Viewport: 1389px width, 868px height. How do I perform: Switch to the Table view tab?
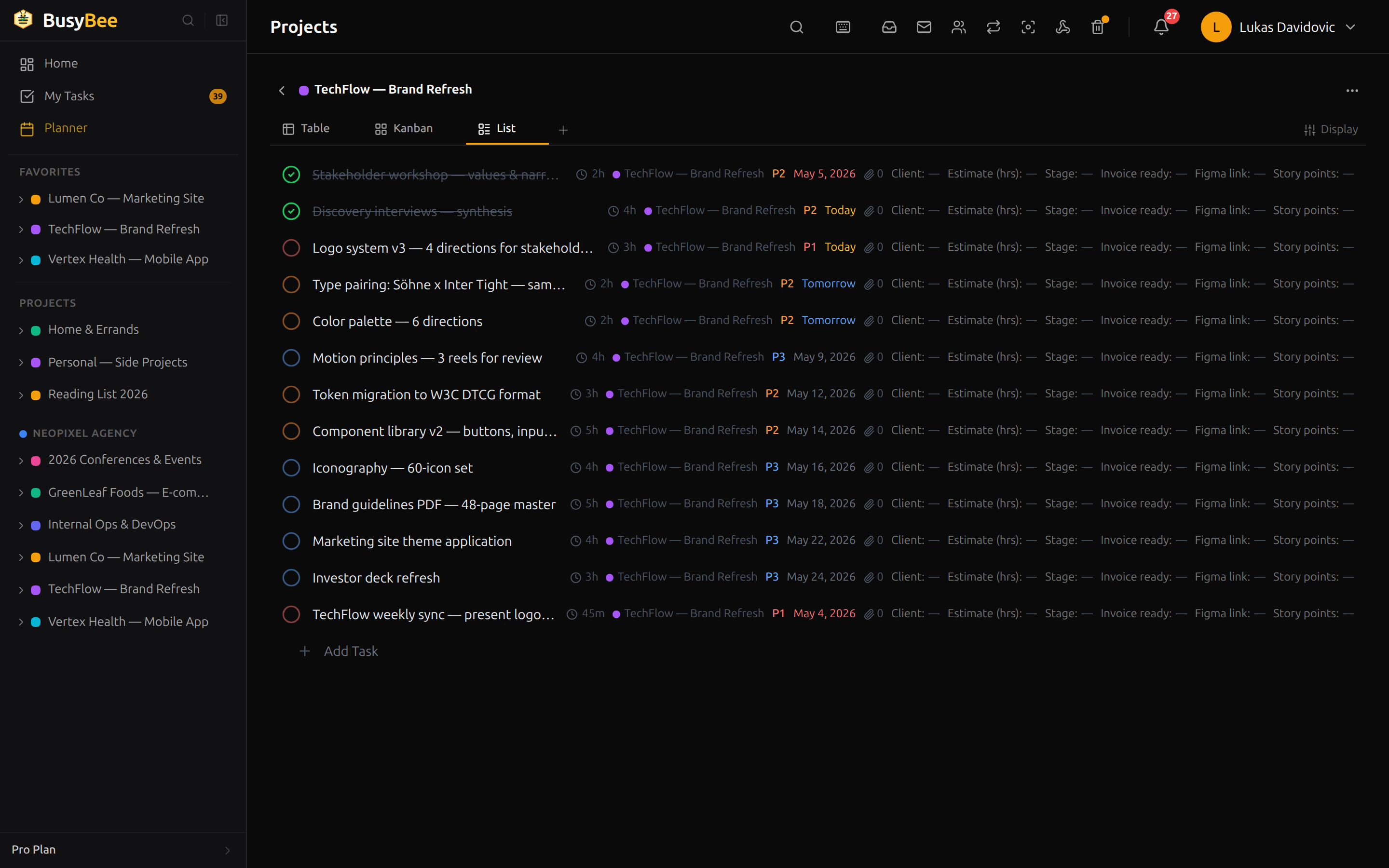pyautogui.click(x=306, y=129)
